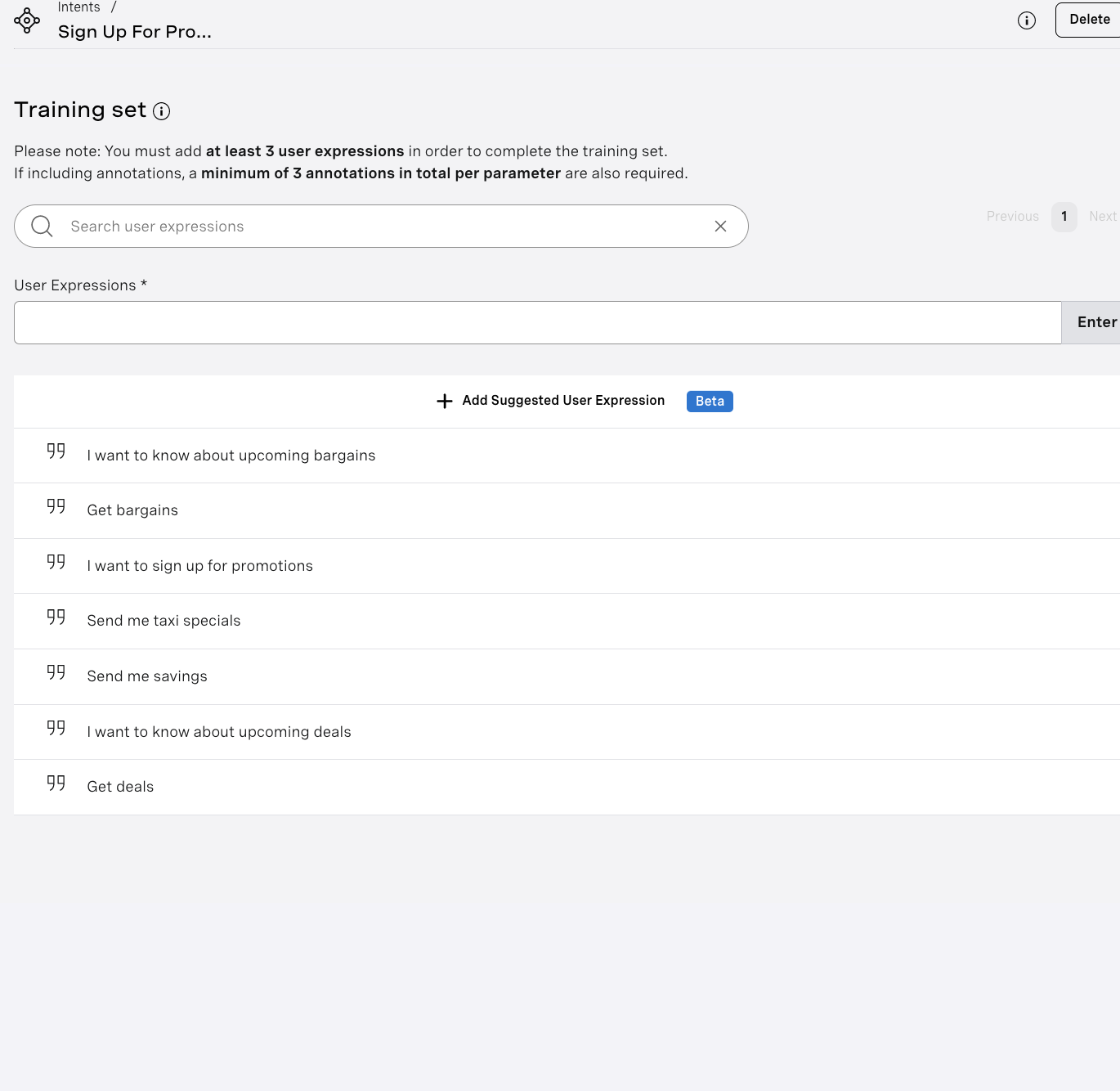Focus the User Expressions input field
1120x1091 pixels.
point(537,322)
